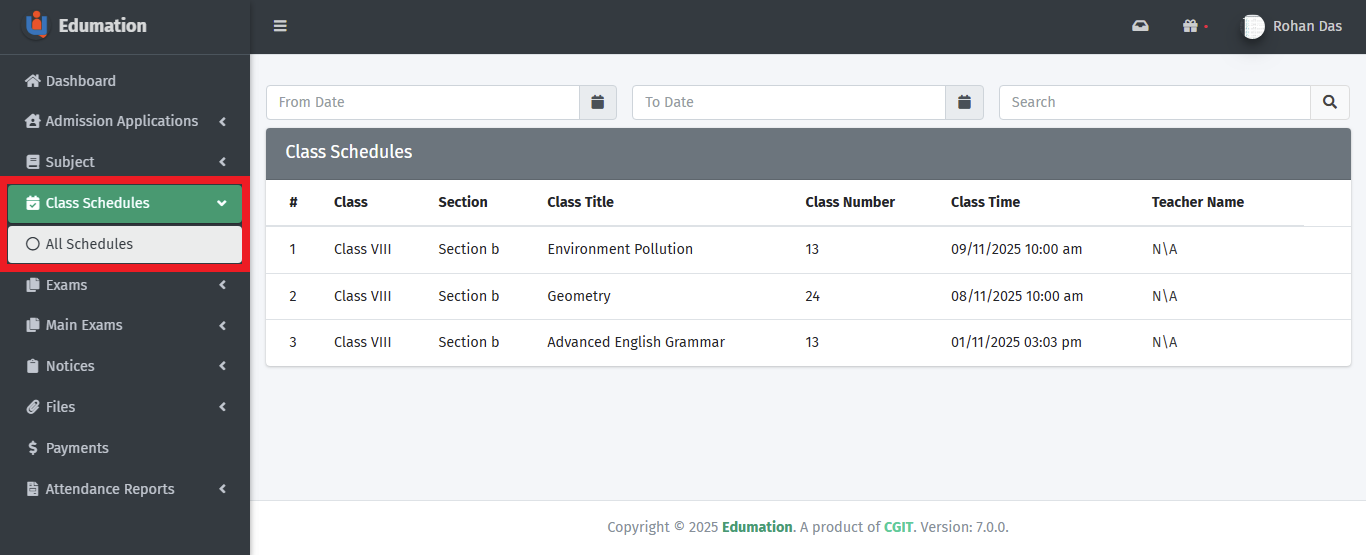Select the Exams menu label
This screenshot has height=555, width=1366.
66,285
